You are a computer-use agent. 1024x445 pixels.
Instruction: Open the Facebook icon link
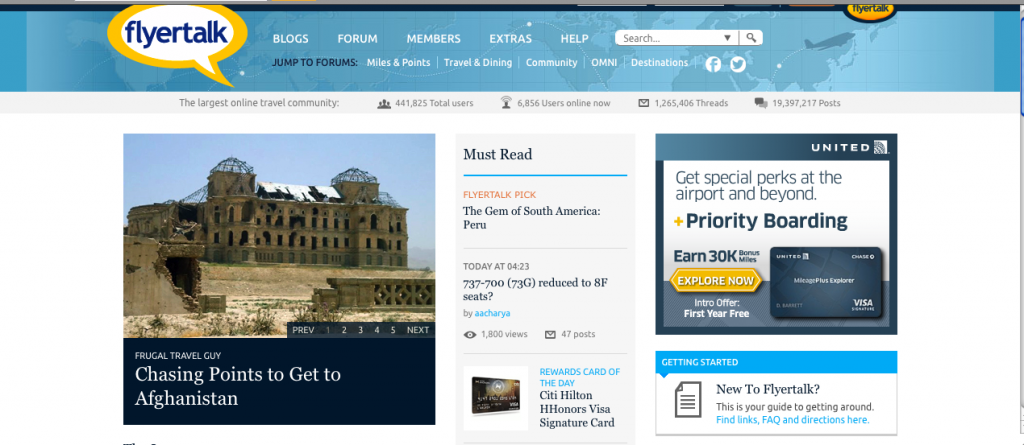(x=713, y=64)
